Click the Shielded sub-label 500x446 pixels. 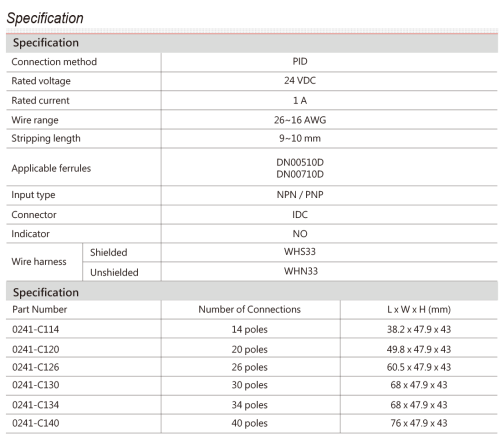(108, 252)
